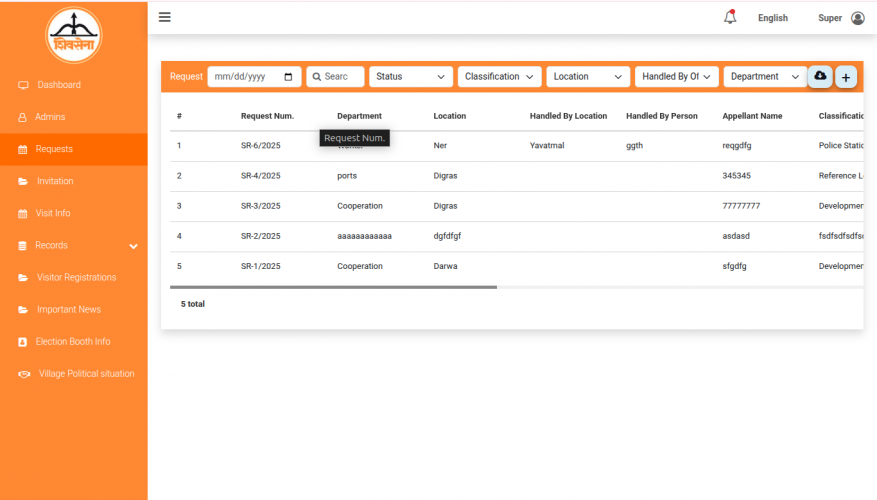877x500 pixels.
Task: Toggle the hamburger sidebar menu
Action: [x=164, y=17]
